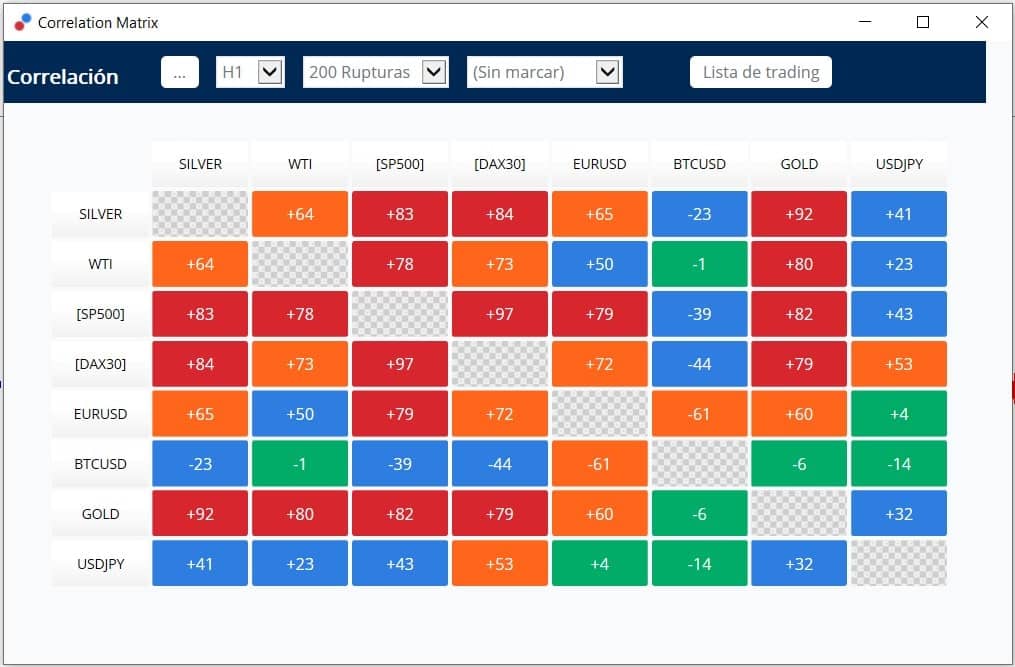Click the Correlation Matrix app logo icon
This screenshot has width=1015, height=667.
(x=23, y=22)
